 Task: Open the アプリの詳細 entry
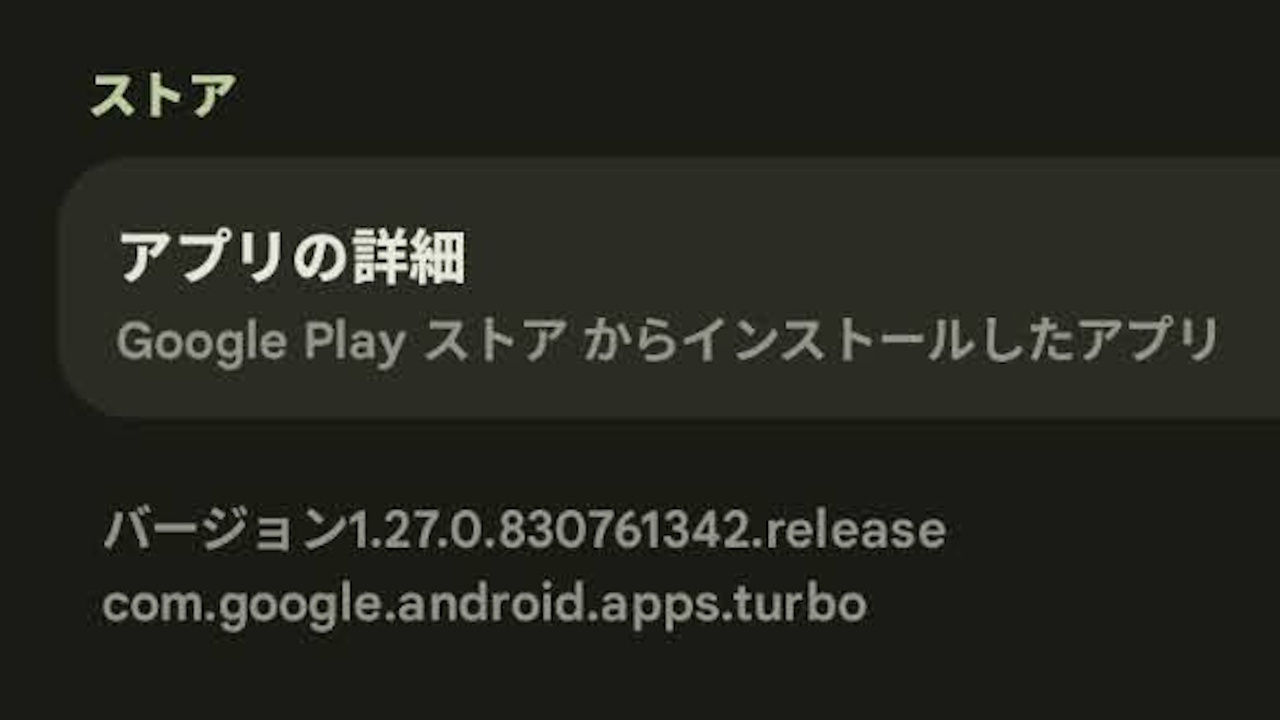668,288
